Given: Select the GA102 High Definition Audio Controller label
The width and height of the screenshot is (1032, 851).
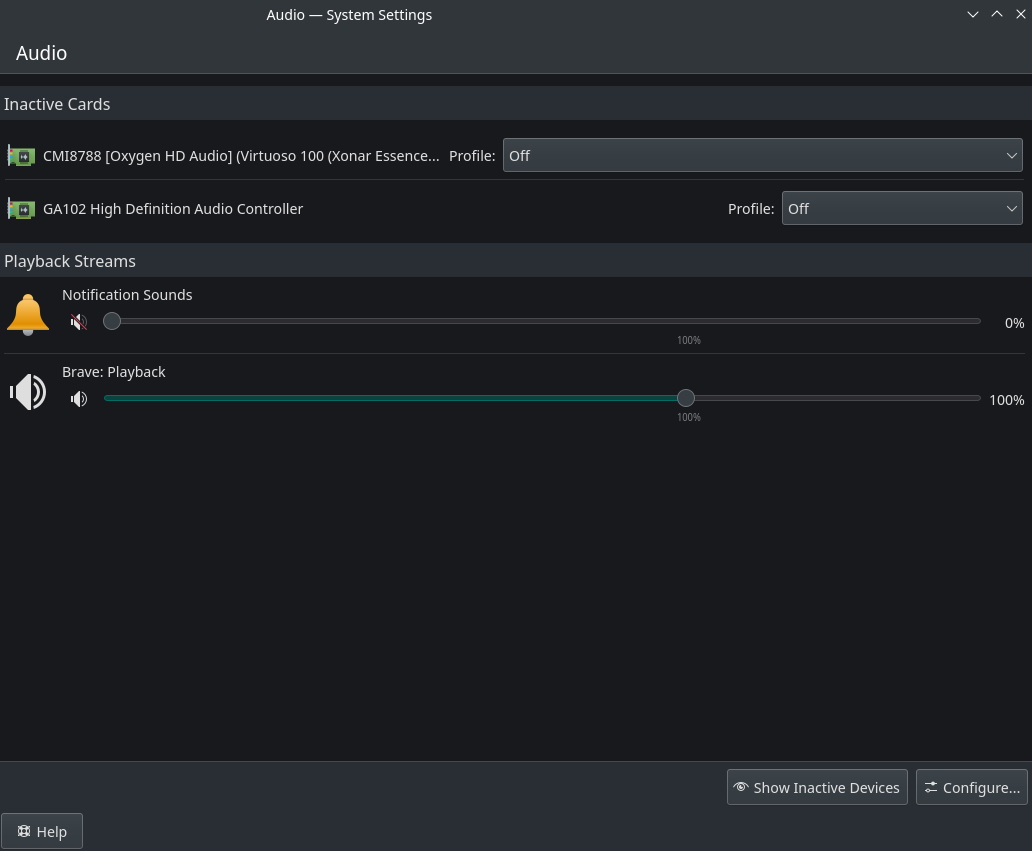Looking at the screenshot, I should [x=173, y=209].
